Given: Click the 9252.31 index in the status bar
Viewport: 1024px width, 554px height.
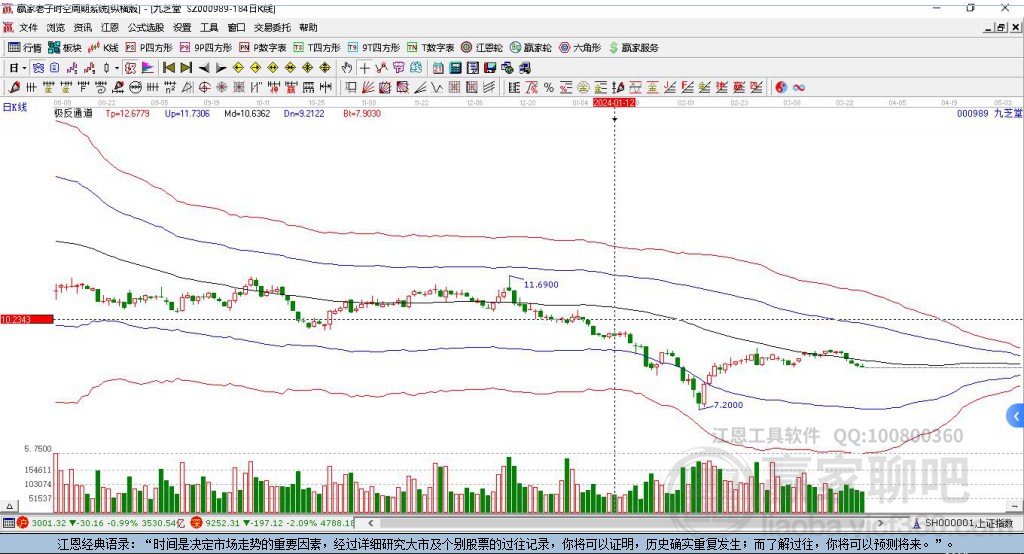Looking at the screenshot, I should (x=223, y=523).
